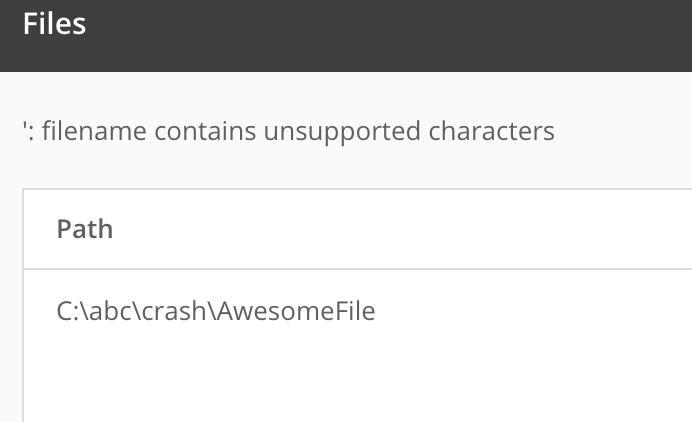Click the Files page title
692x422 pixels.
54,24
